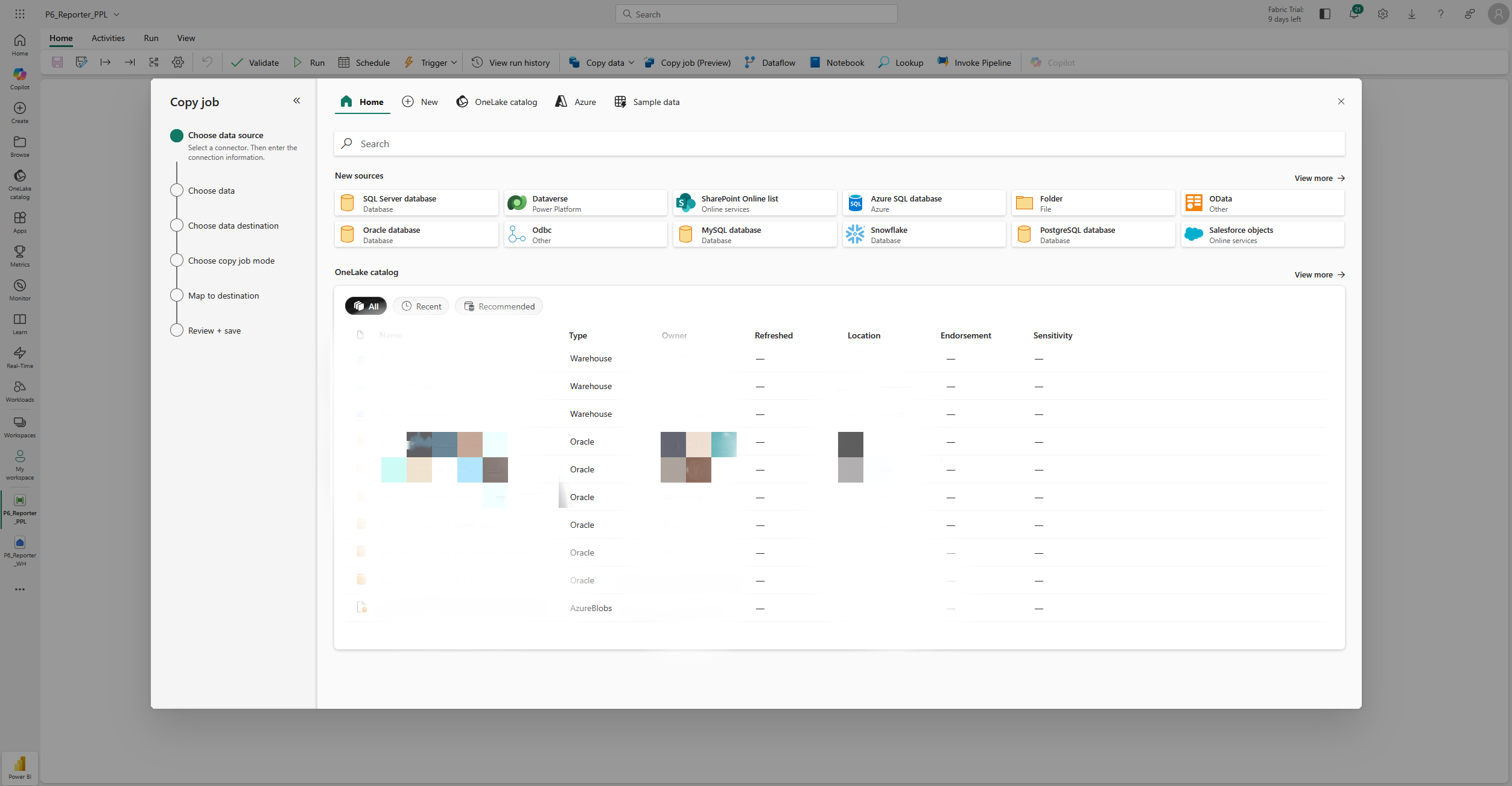Open the Monitor hub in the sidebar
The image size is (1512, 786).
tap(19, 289)
